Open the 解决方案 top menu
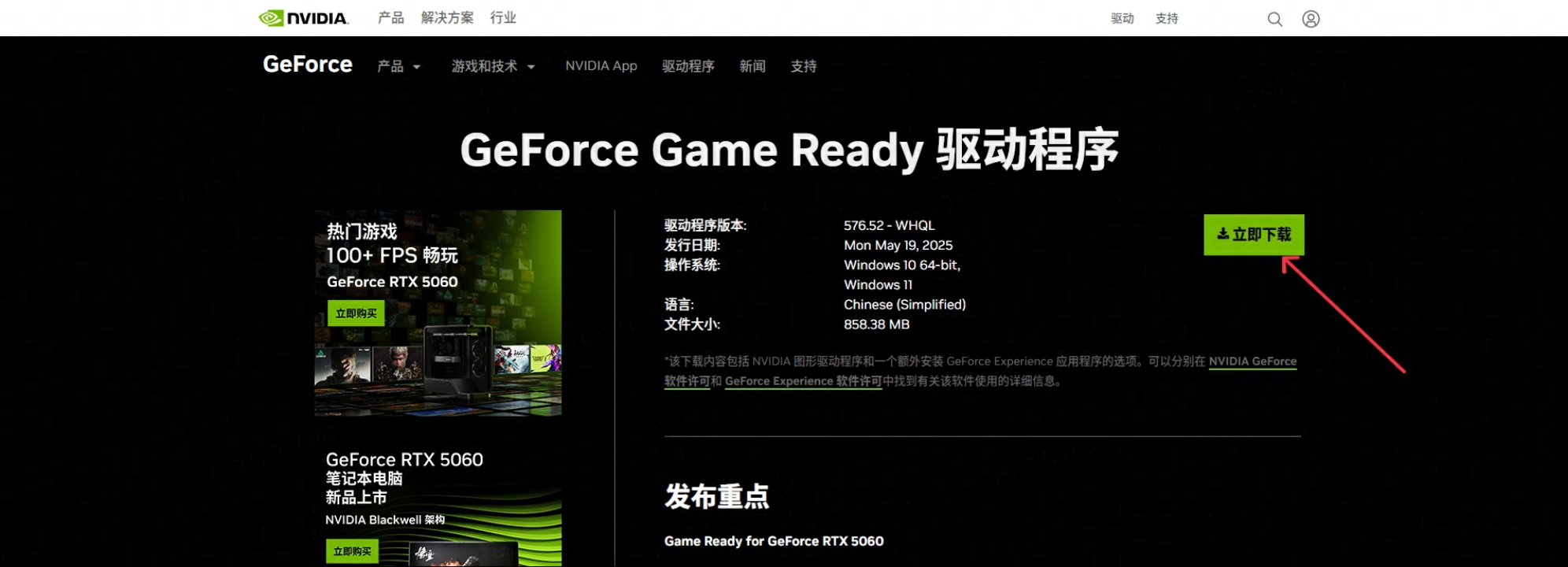This screenshot has width=1568, height=567. (447, 18)
